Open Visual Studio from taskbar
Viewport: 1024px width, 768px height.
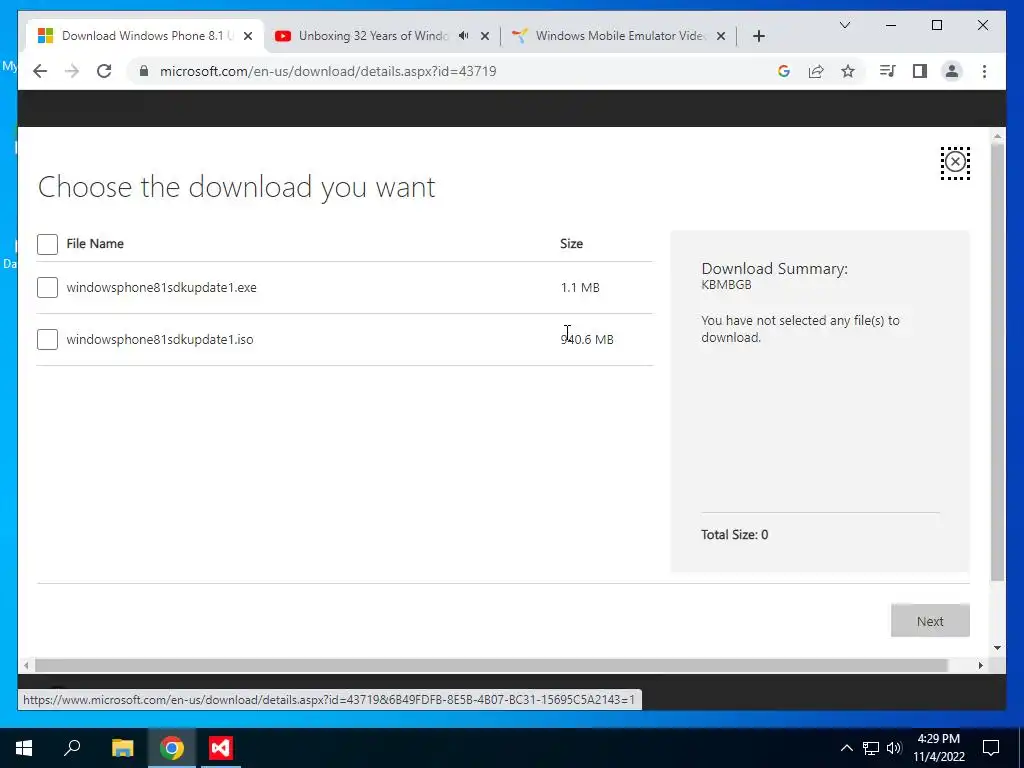coord(221,748)
